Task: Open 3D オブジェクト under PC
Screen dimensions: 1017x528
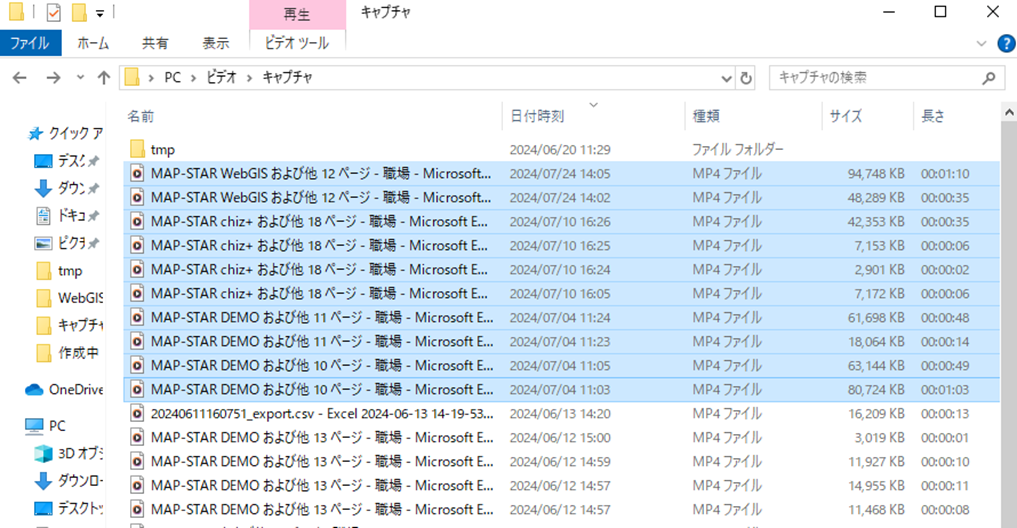Action: click(68, 453)
